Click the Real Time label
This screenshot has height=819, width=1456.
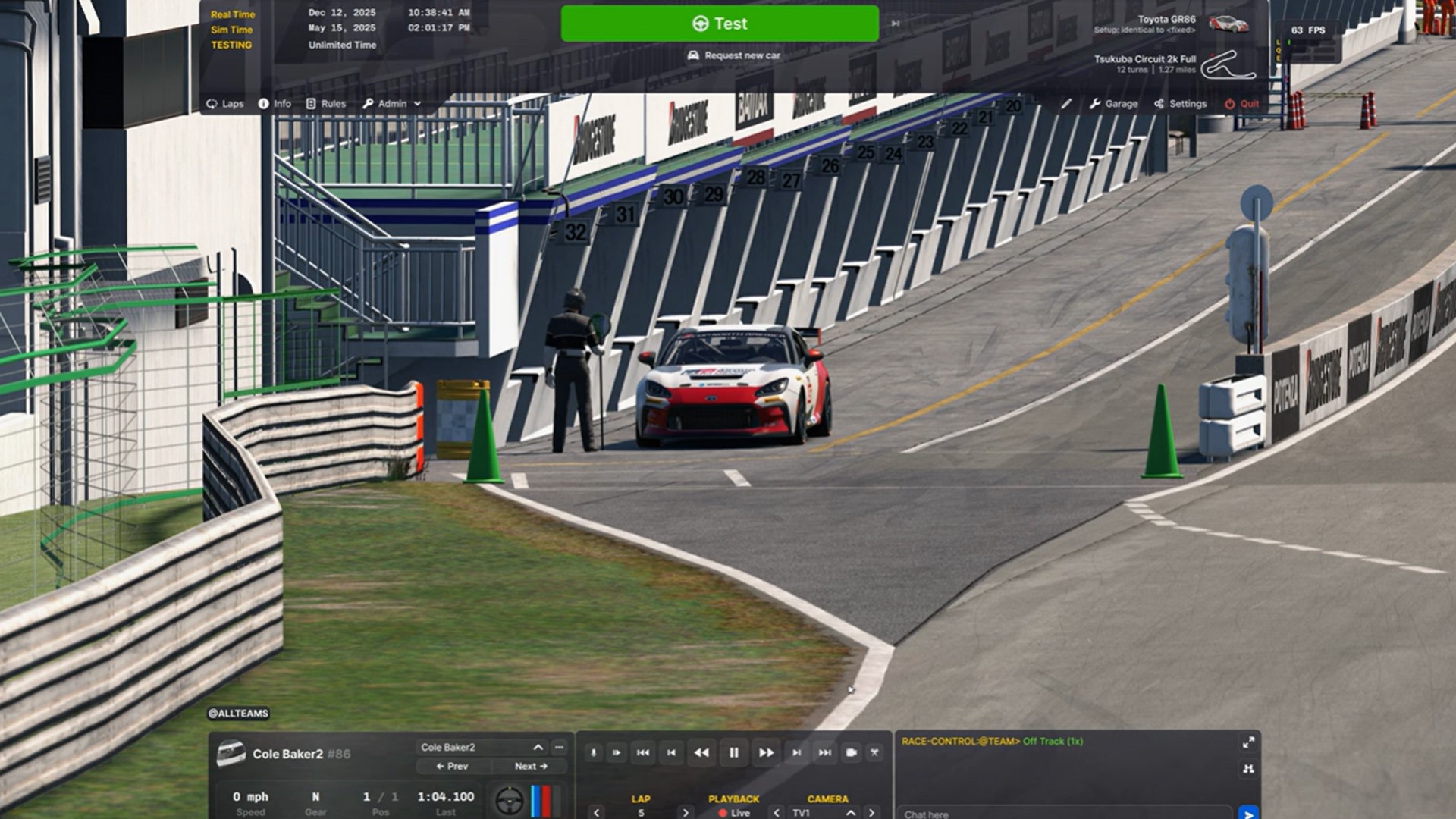[x=233, y=14]
